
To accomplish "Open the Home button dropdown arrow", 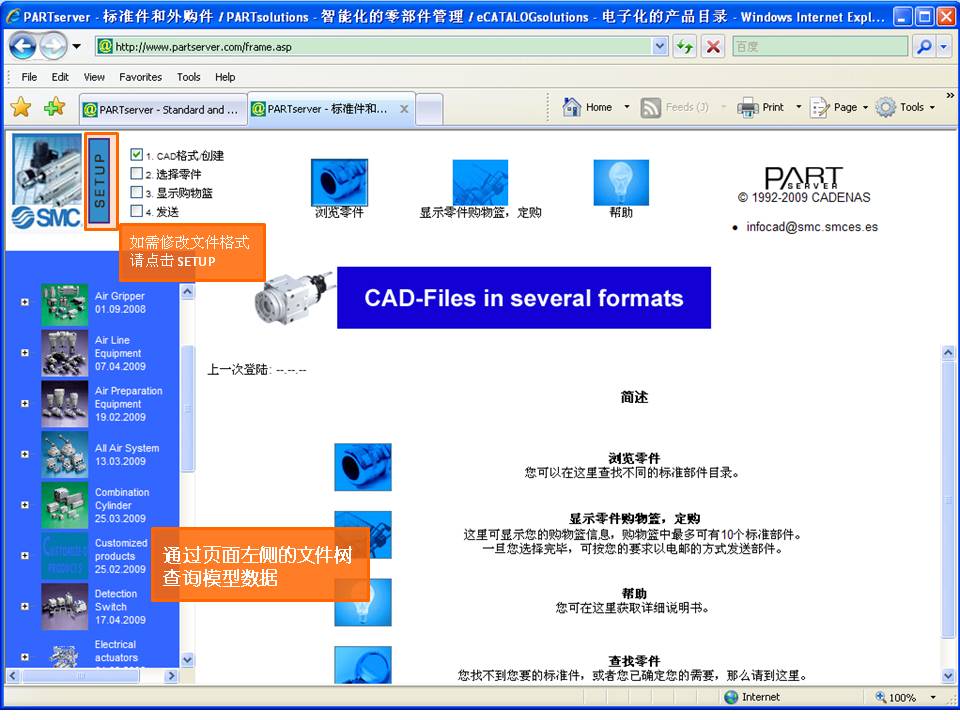I will (626, 108).
